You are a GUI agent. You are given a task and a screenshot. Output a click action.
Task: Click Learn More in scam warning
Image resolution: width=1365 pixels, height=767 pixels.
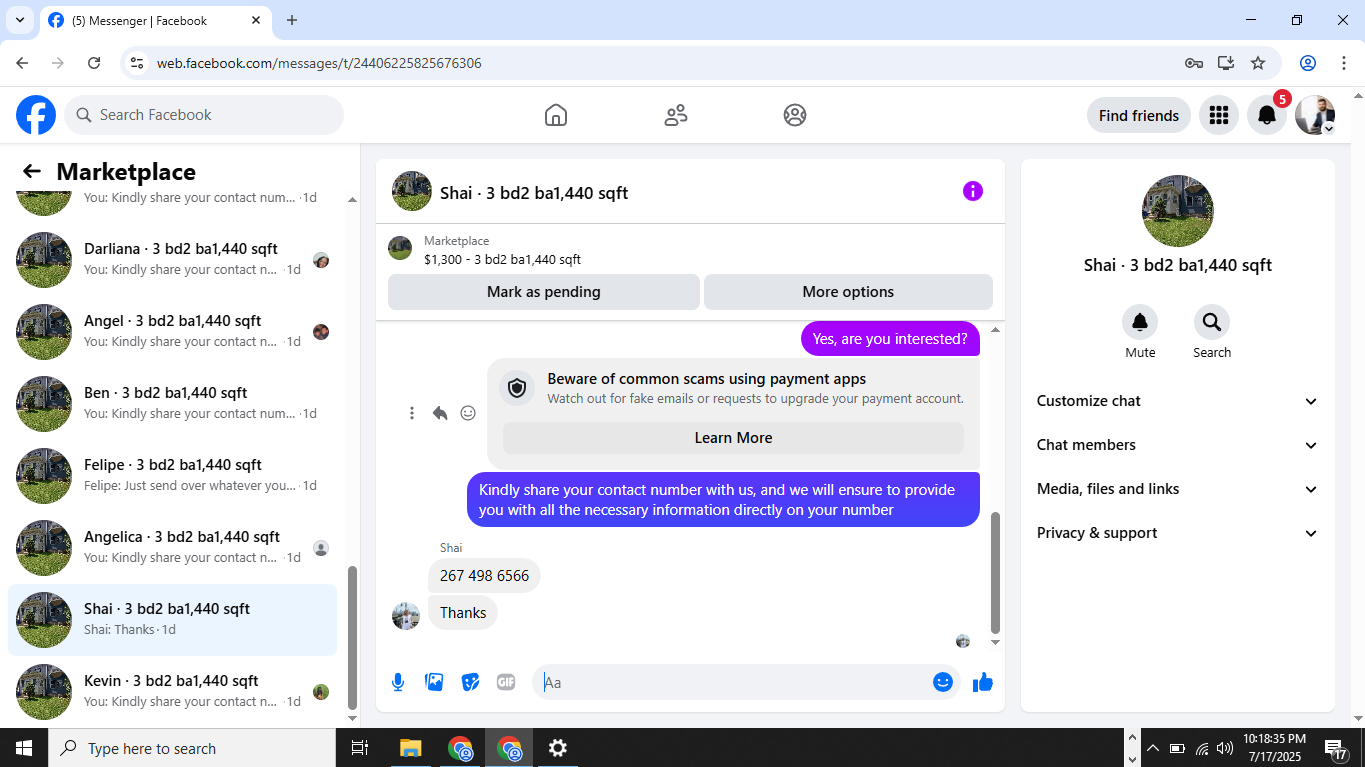(x=733, y=438)
